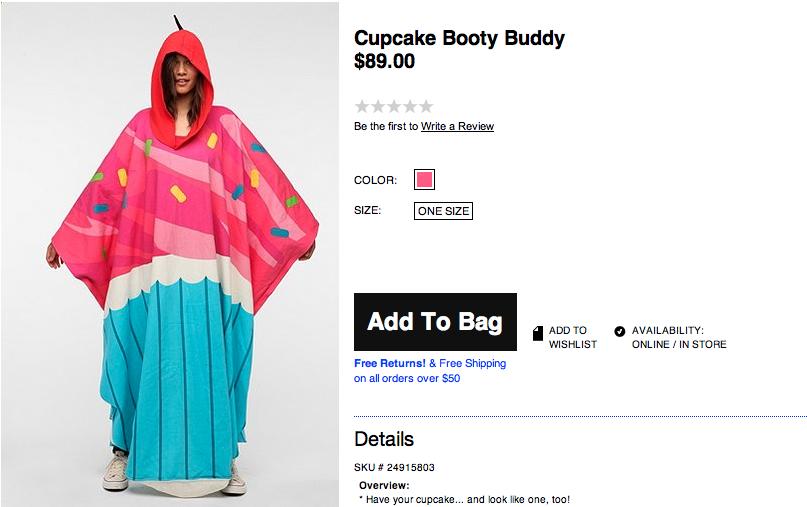The height and width of the screenshot is (507, 807).
Task: Click the SKU # 24915803 text
Action: (394, 467)
